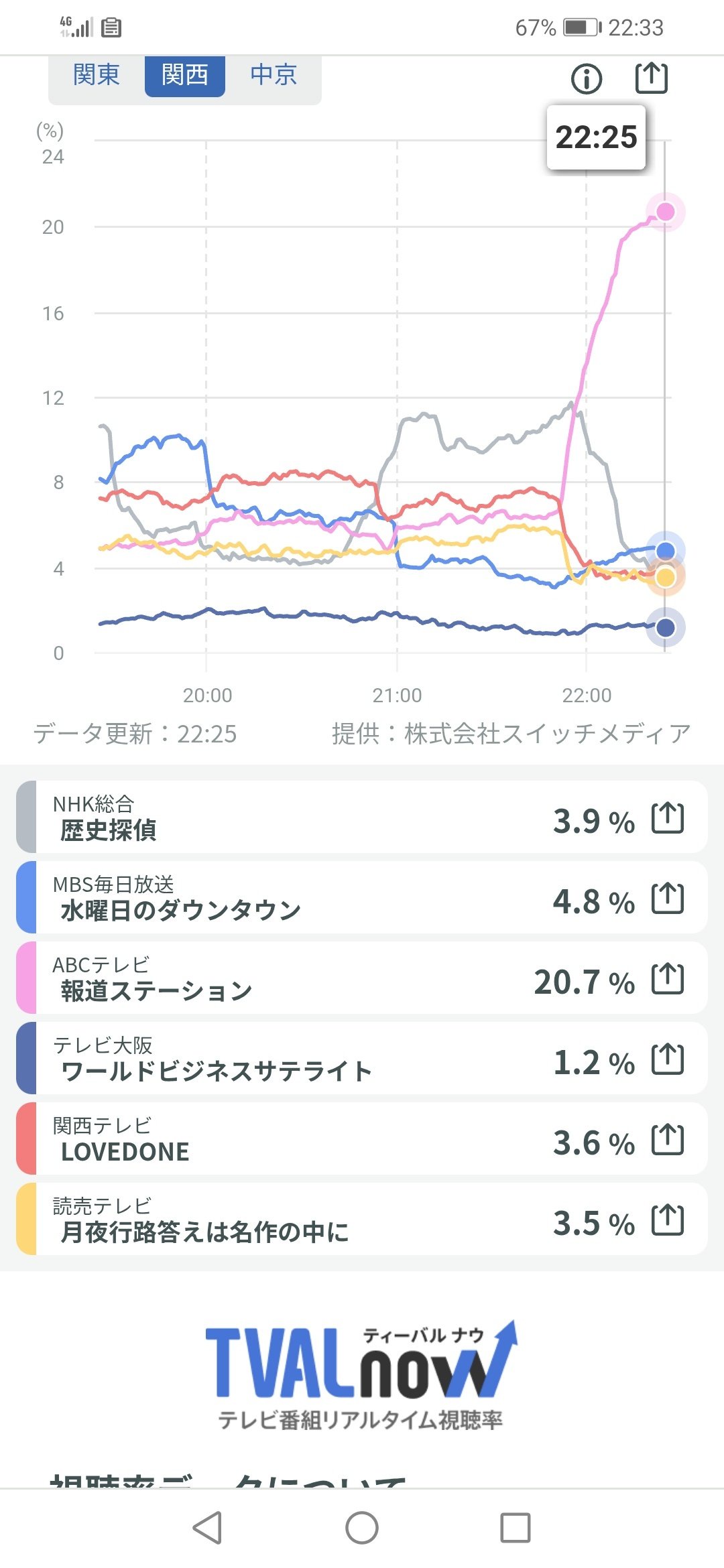The image size is (724, 1568).
Task: Tap the TVALnow logo banner
Action: tap(361, 1374)
